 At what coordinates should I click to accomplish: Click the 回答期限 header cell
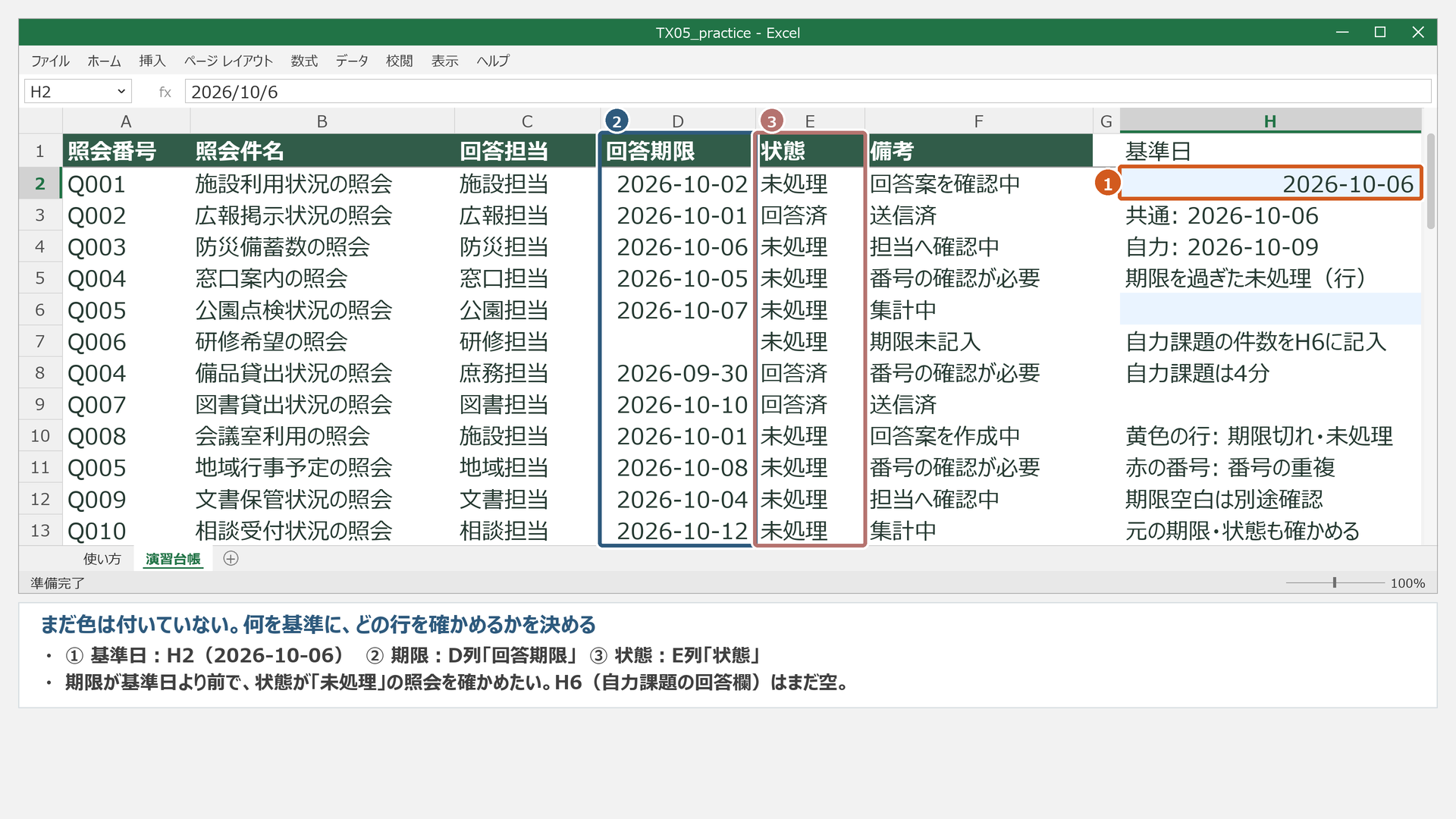(x=676, y=151)
